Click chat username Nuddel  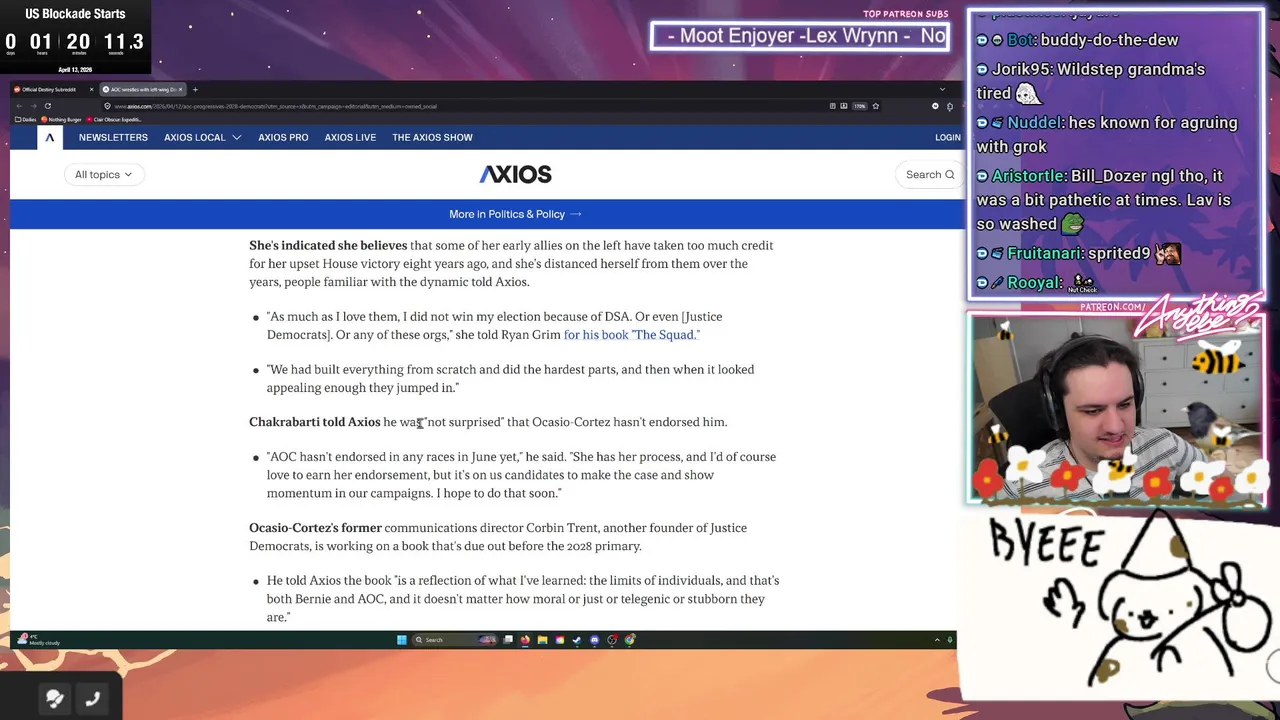click(x=1033, y=123)
